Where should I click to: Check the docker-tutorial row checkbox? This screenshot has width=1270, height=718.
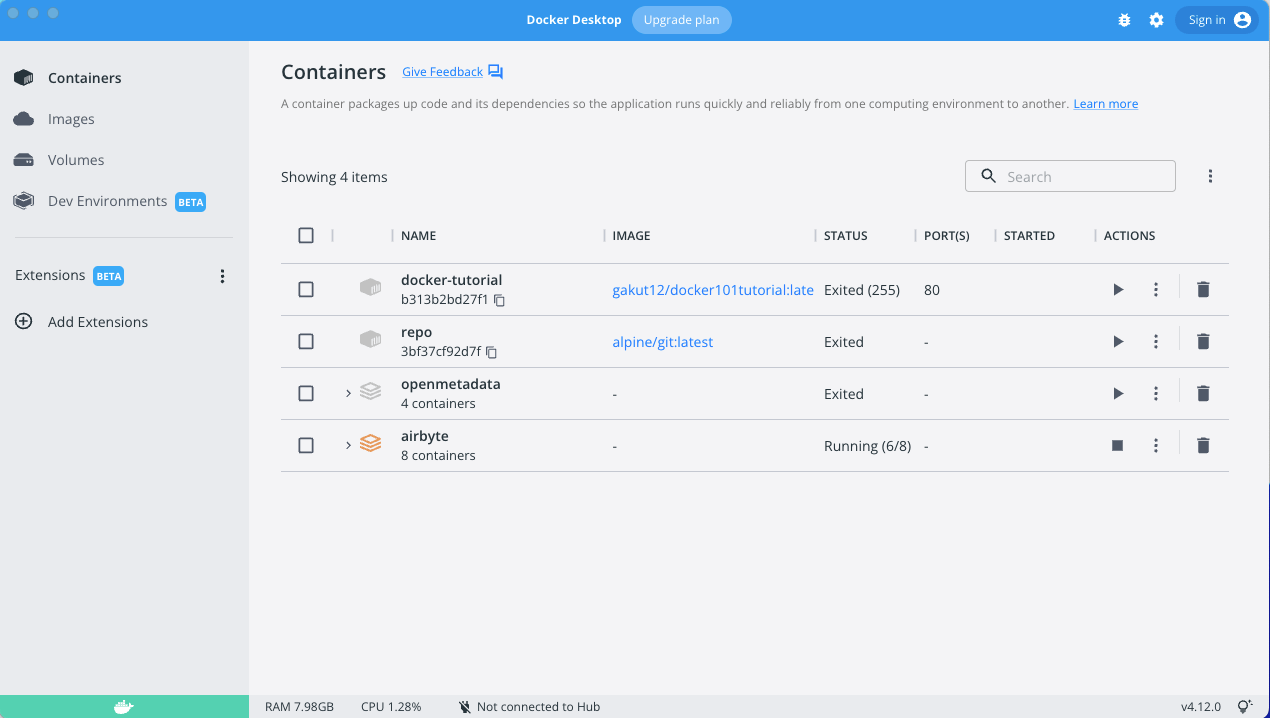pos(306,290)
